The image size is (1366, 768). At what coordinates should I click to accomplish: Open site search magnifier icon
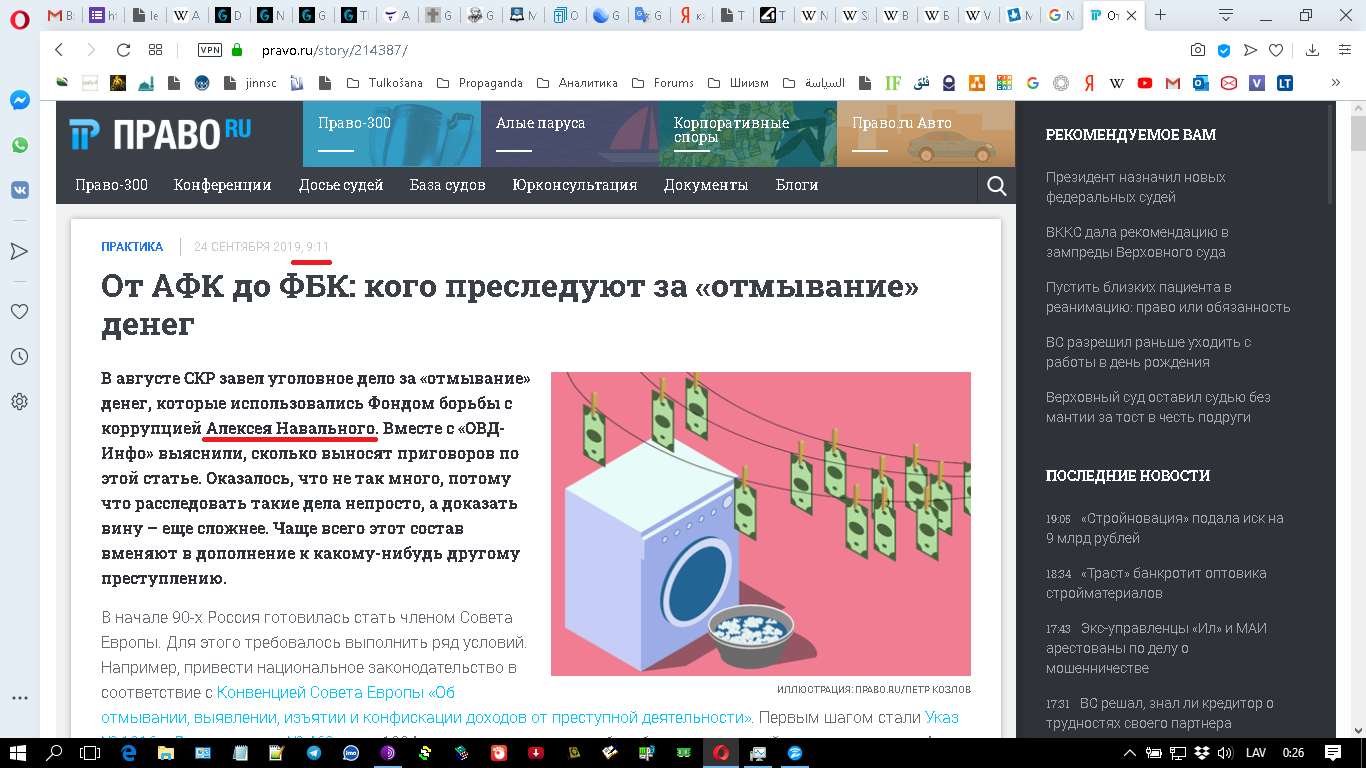point(996,185)
